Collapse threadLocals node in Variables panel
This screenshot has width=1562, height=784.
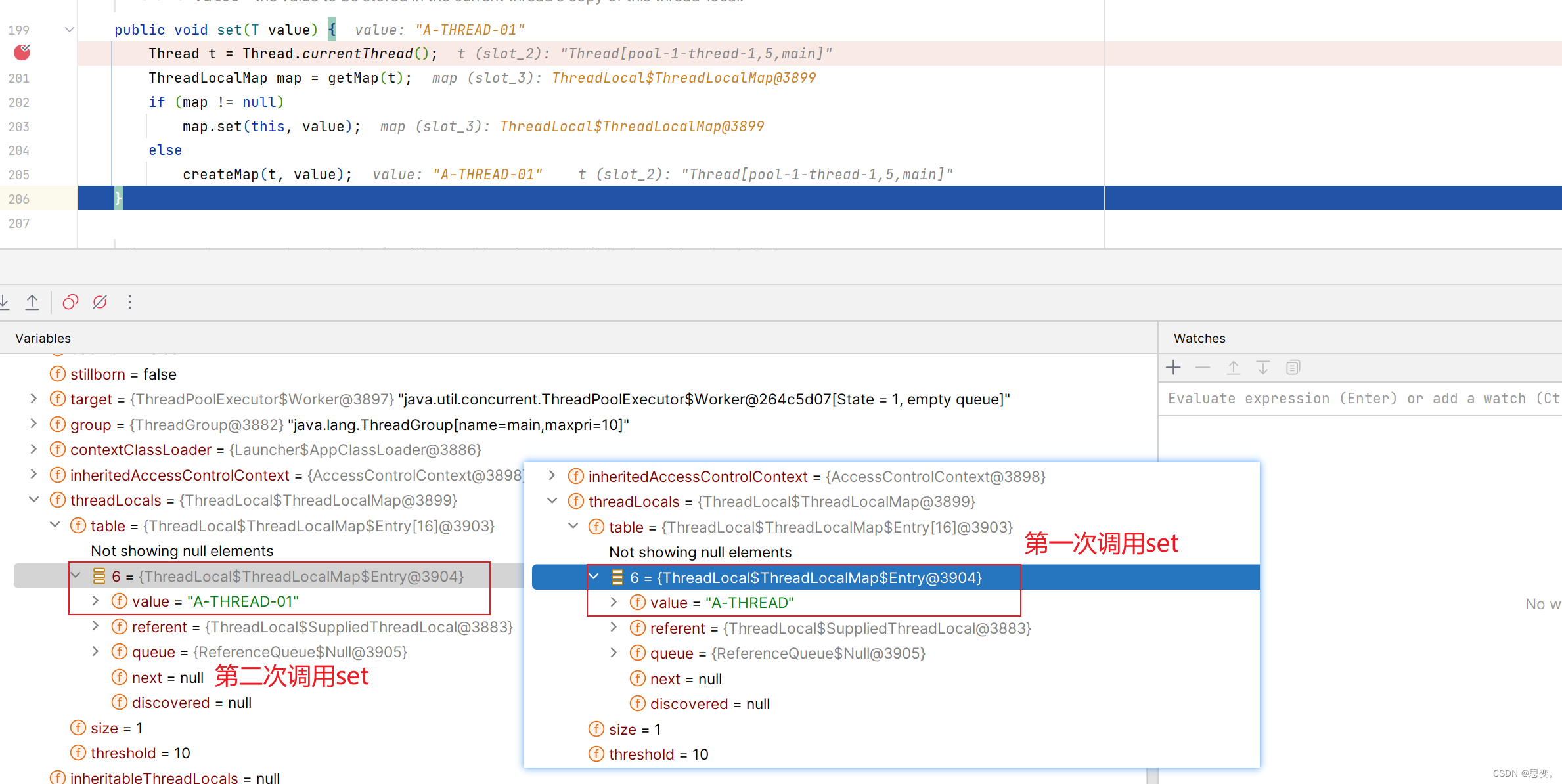coord(33,500)
